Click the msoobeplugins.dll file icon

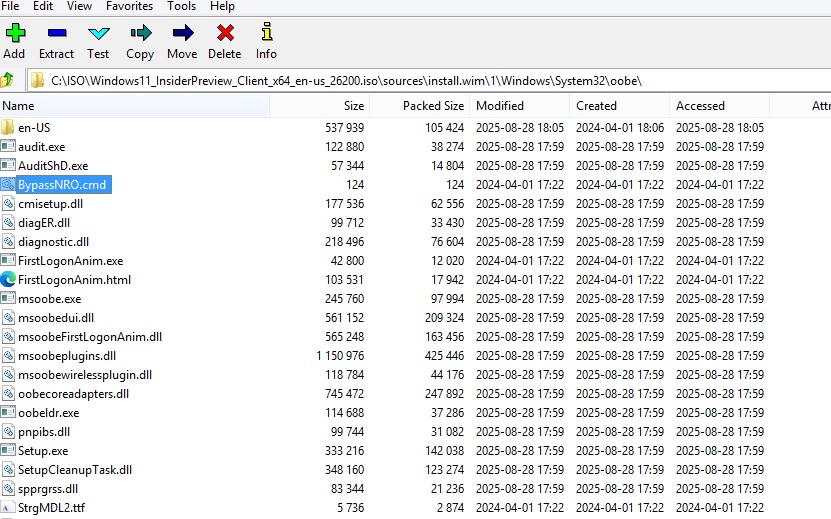pyautogui.click(x=8, y=356)
